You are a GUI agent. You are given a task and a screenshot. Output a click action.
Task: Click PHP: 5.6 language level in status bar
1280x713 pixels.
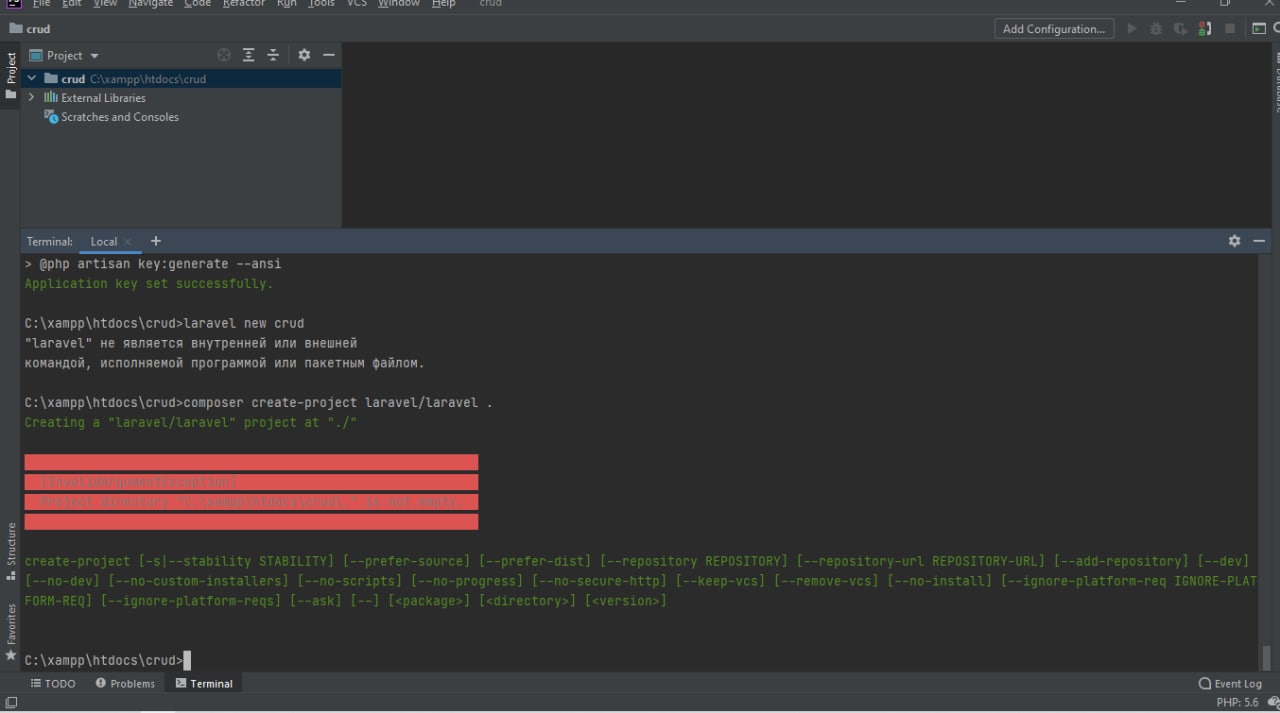coord(1237,703)
